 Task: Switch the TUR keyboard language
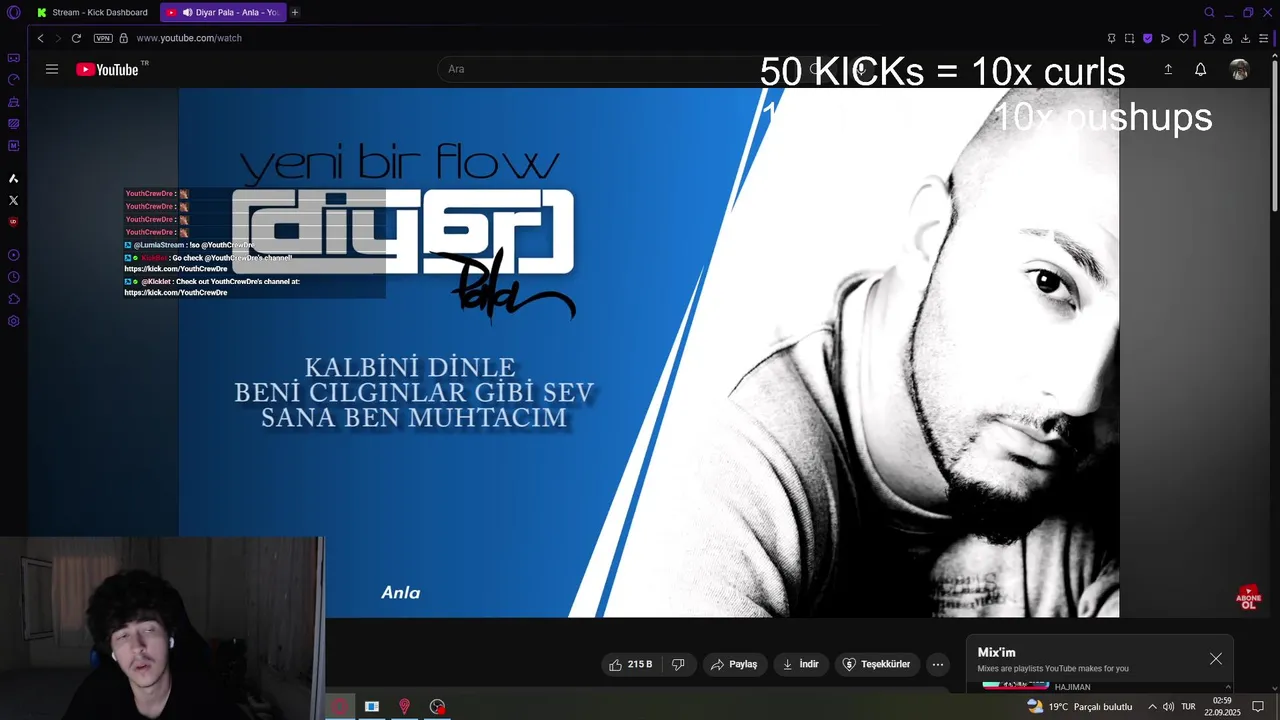click(x=1188, y=706)
